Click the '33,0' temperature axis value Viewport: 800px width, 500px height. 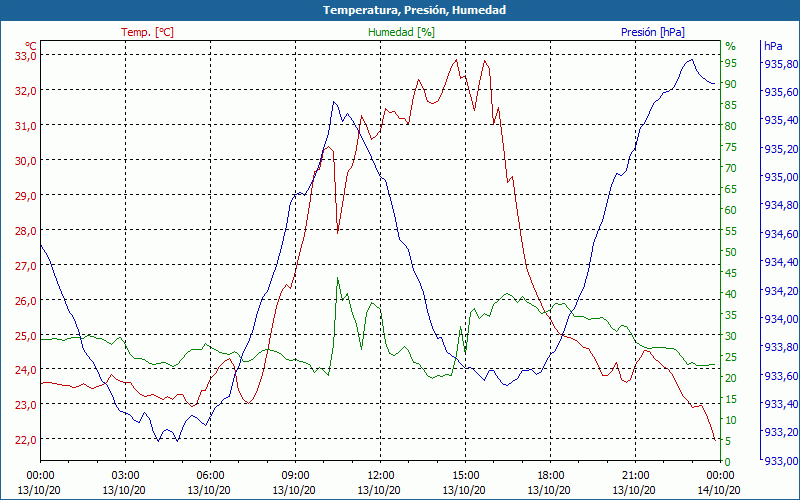[26, 56]
